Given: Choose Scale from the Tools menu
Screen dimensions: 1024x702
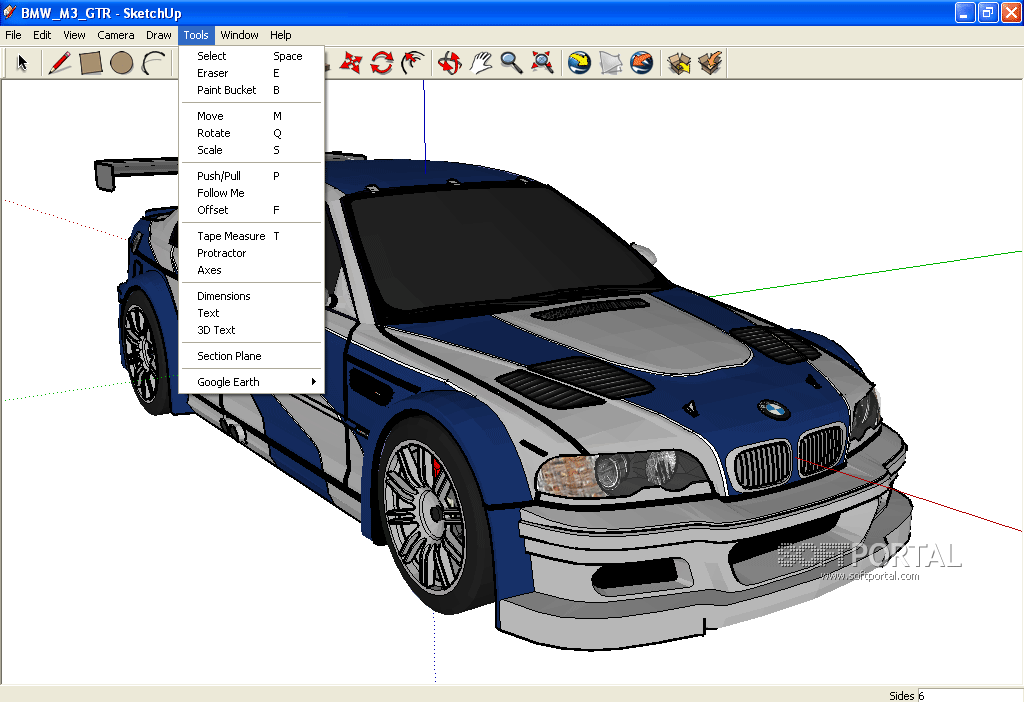Looking at the screenshot, I should point(251,150).
